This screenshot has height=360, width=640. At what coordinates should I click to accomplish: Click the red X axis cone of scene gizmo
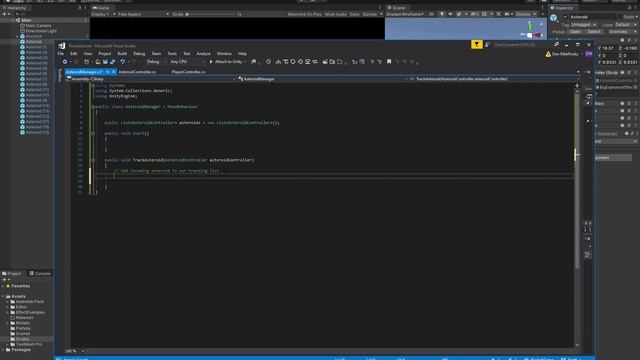click(x=538, y=35)
